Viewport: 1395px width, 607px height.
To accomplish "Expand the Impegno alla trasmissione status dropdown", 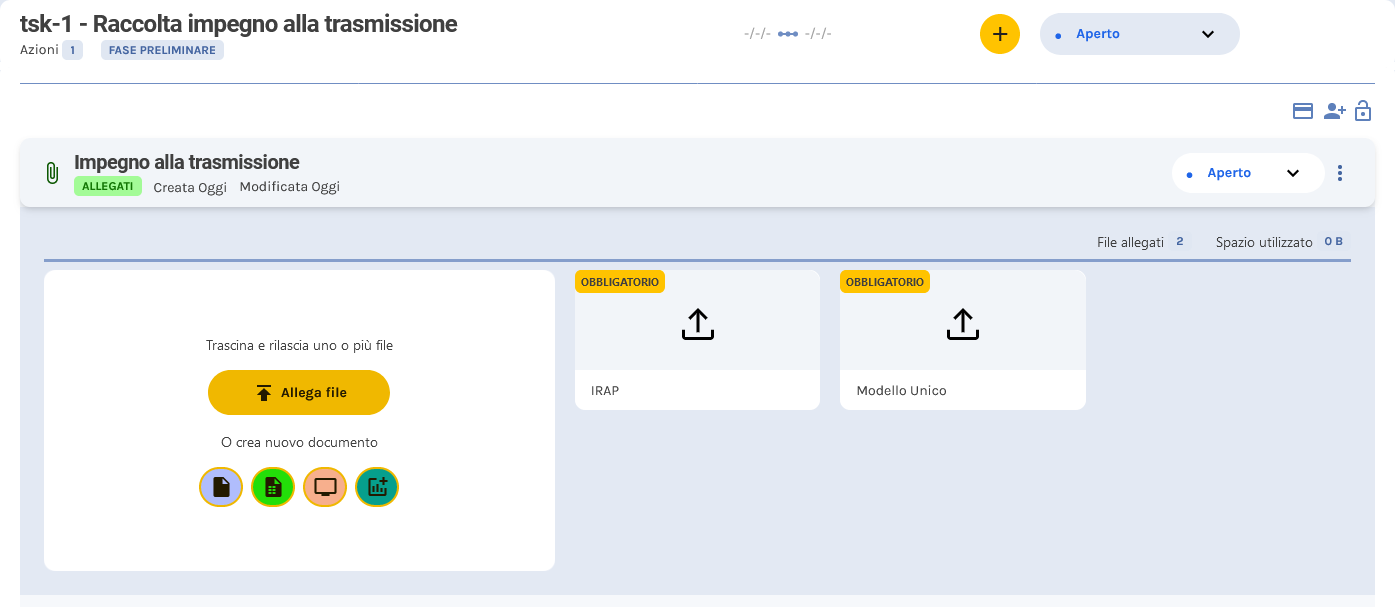I will coord(1247,172).
